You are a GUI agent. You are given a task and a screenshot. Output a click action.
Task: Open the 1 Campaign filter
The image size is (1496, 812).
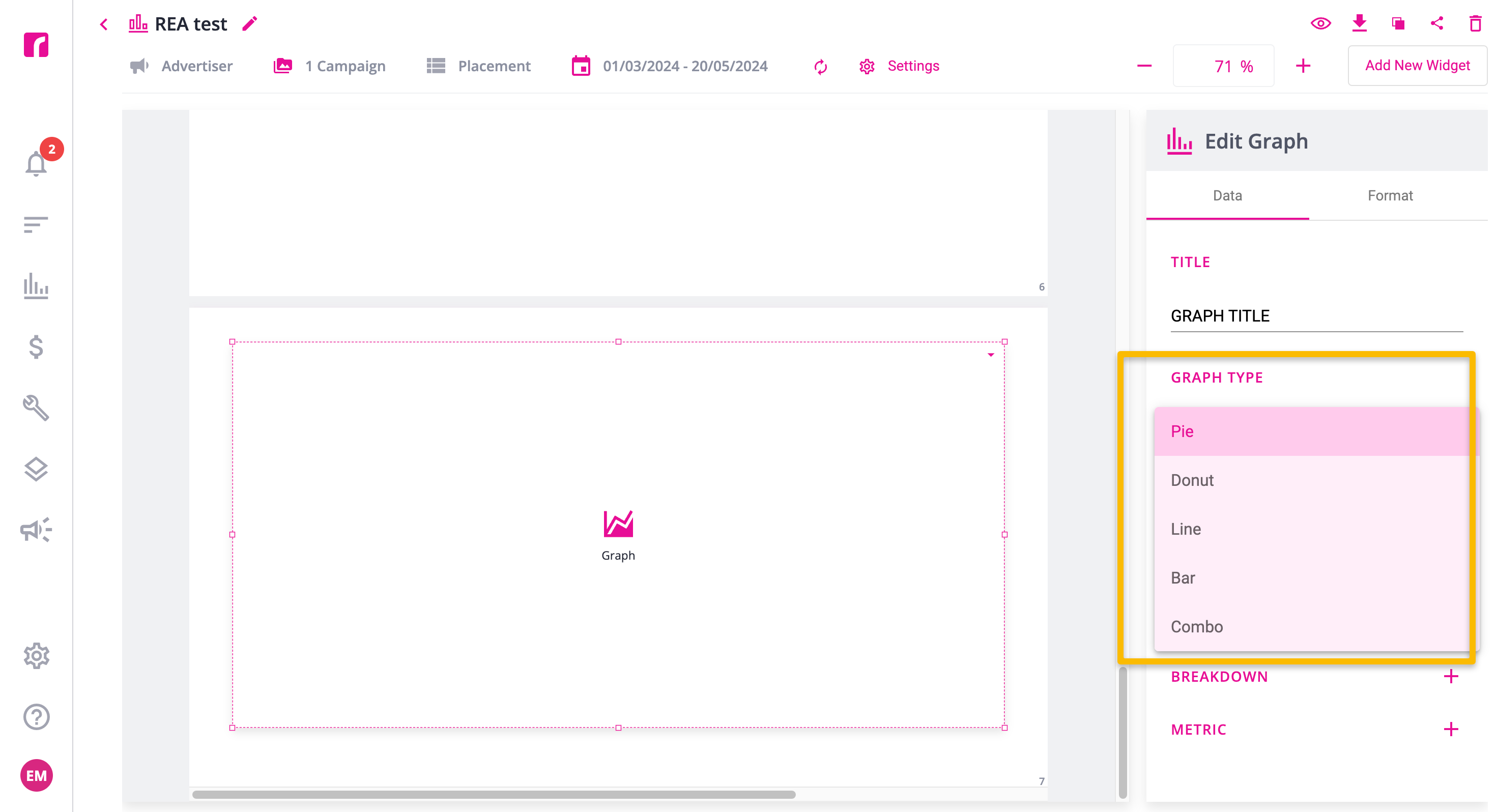pyautogui.click(x=329, y=66)
